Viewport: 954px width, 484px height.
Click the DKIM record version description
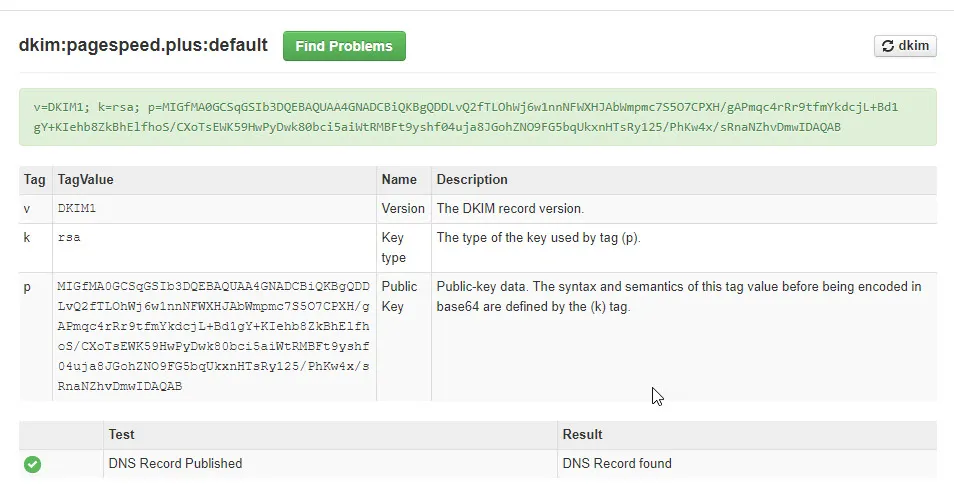510,209
